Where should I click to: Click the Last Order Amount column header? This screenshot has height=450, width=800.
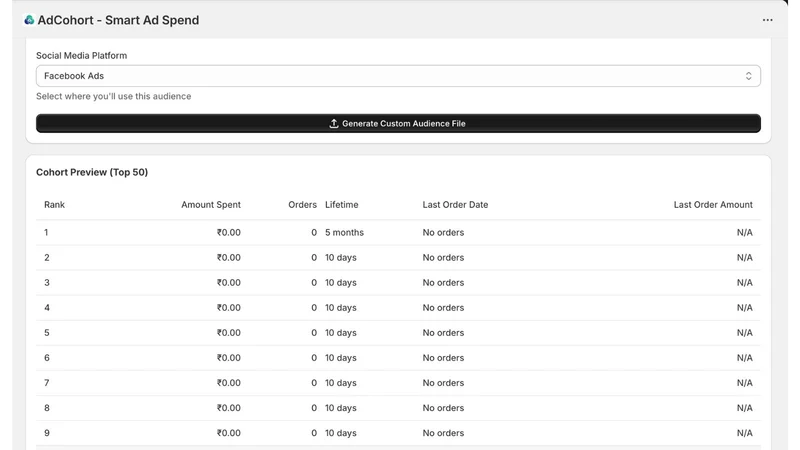coord(713,205)
